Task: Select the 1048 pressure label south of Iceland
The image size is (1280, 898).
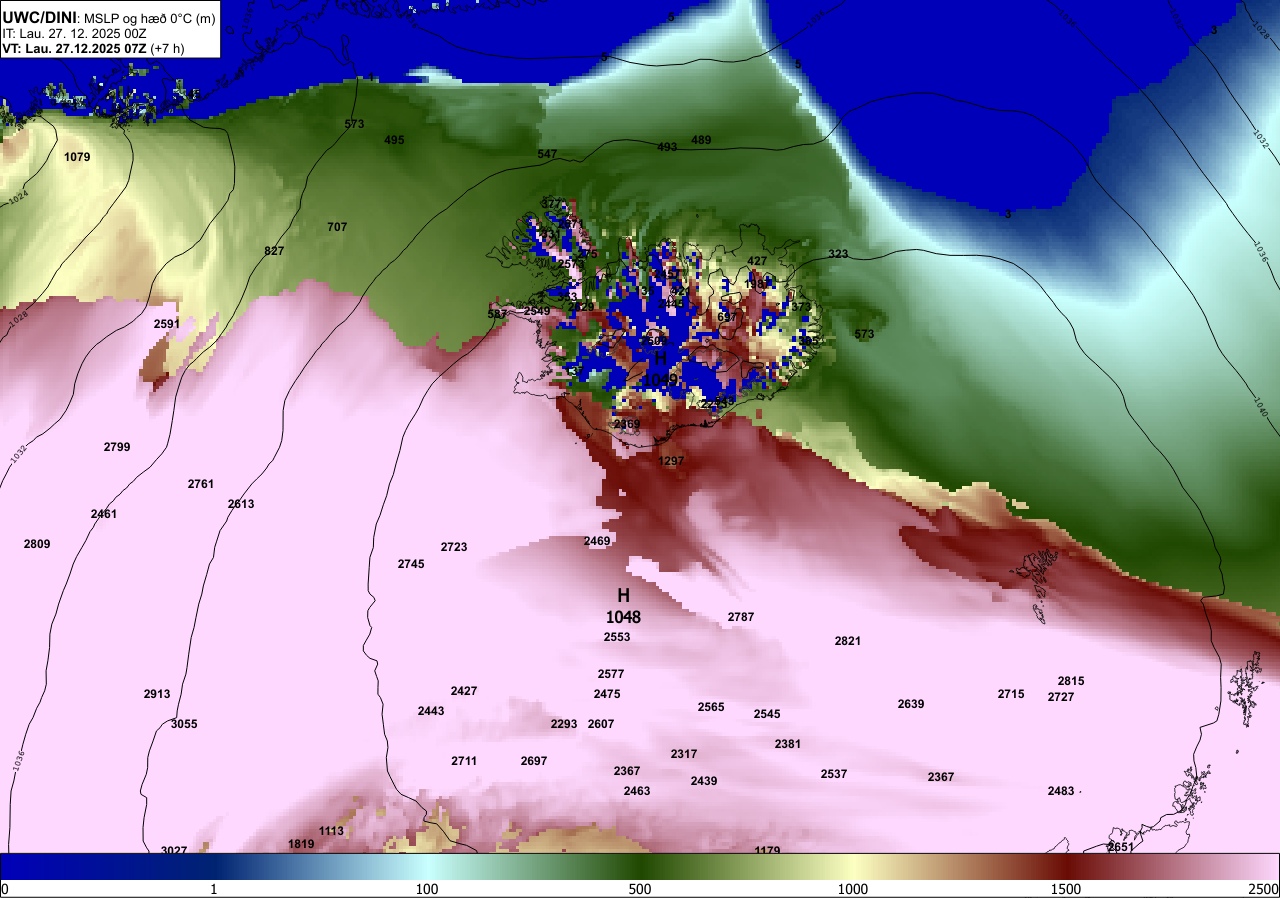Action: (623, 617)
